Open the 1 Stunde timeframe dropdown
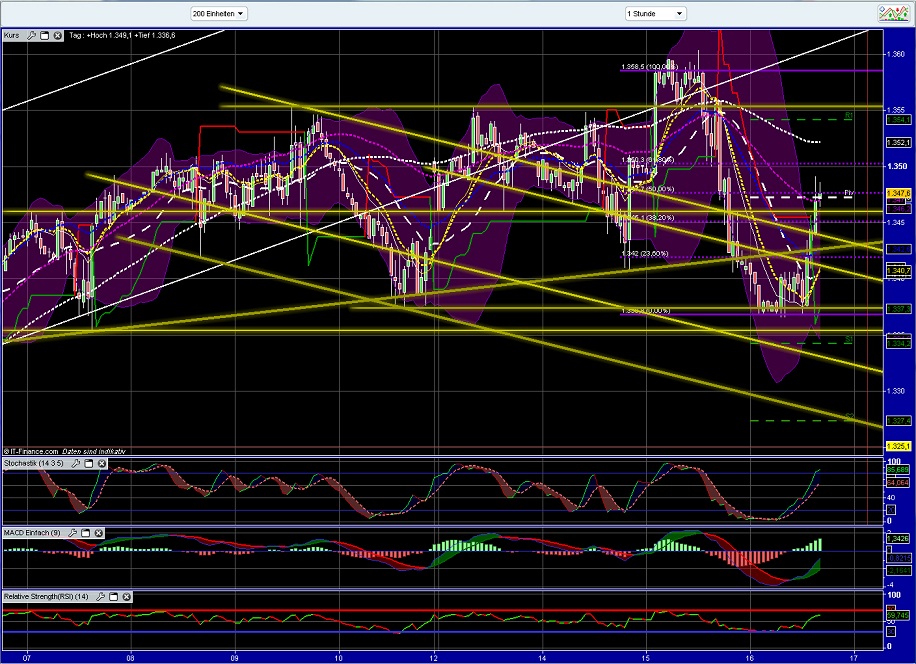The width and height of the screenshot is (916, 664). click(x=655, y=13)
